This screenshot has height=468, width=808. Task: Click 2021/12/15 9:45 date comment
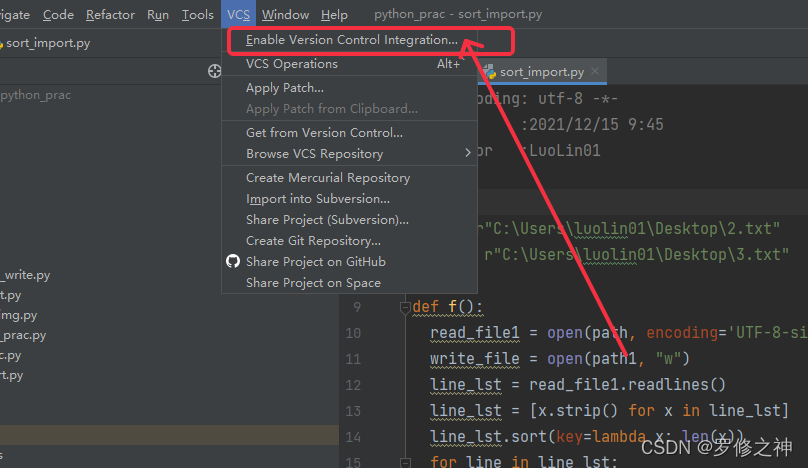[596, 124]
